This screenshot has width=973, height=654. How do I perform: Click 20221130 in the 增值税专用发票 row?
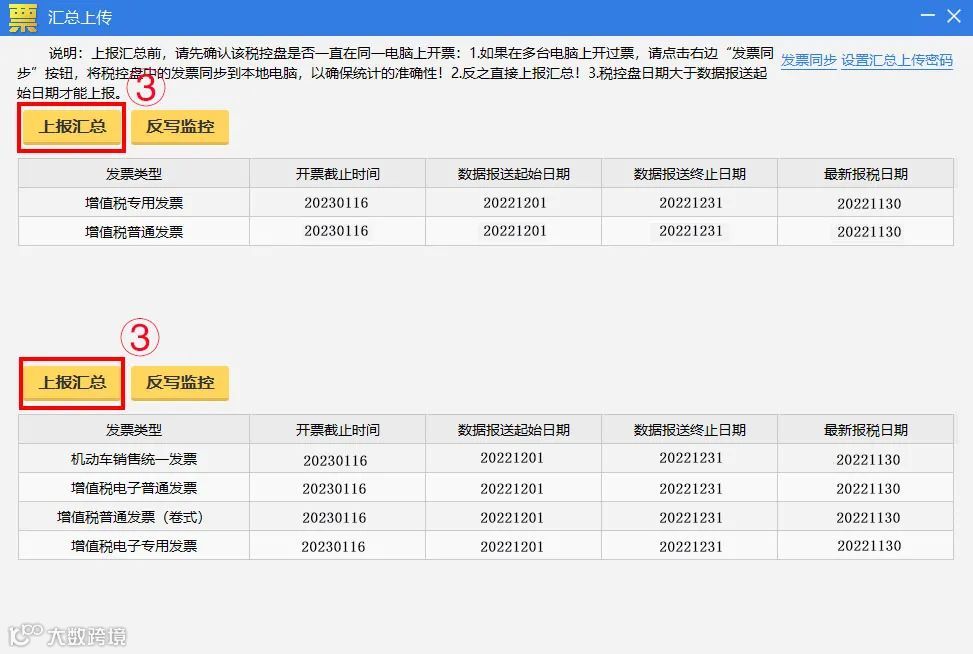869,204
